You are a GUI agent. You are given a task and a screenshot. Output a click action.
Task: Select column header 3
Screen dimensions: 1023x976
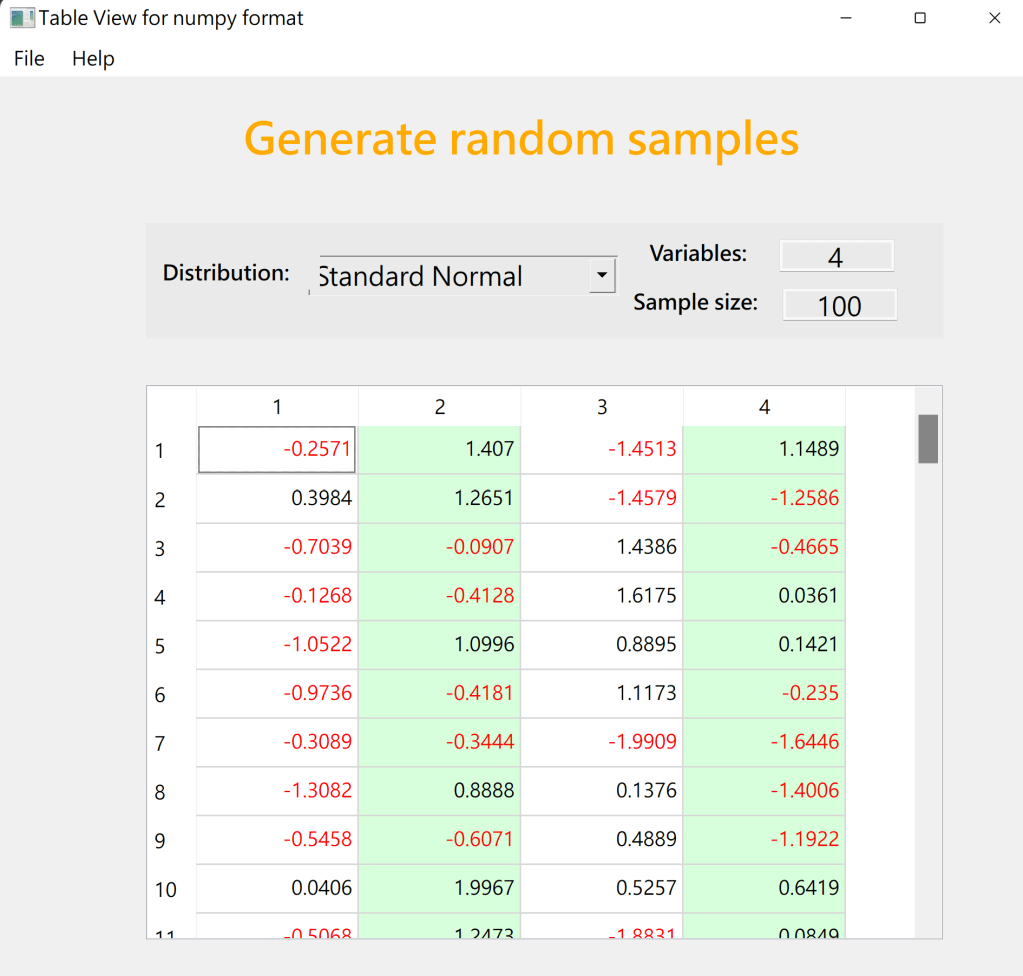602,407
